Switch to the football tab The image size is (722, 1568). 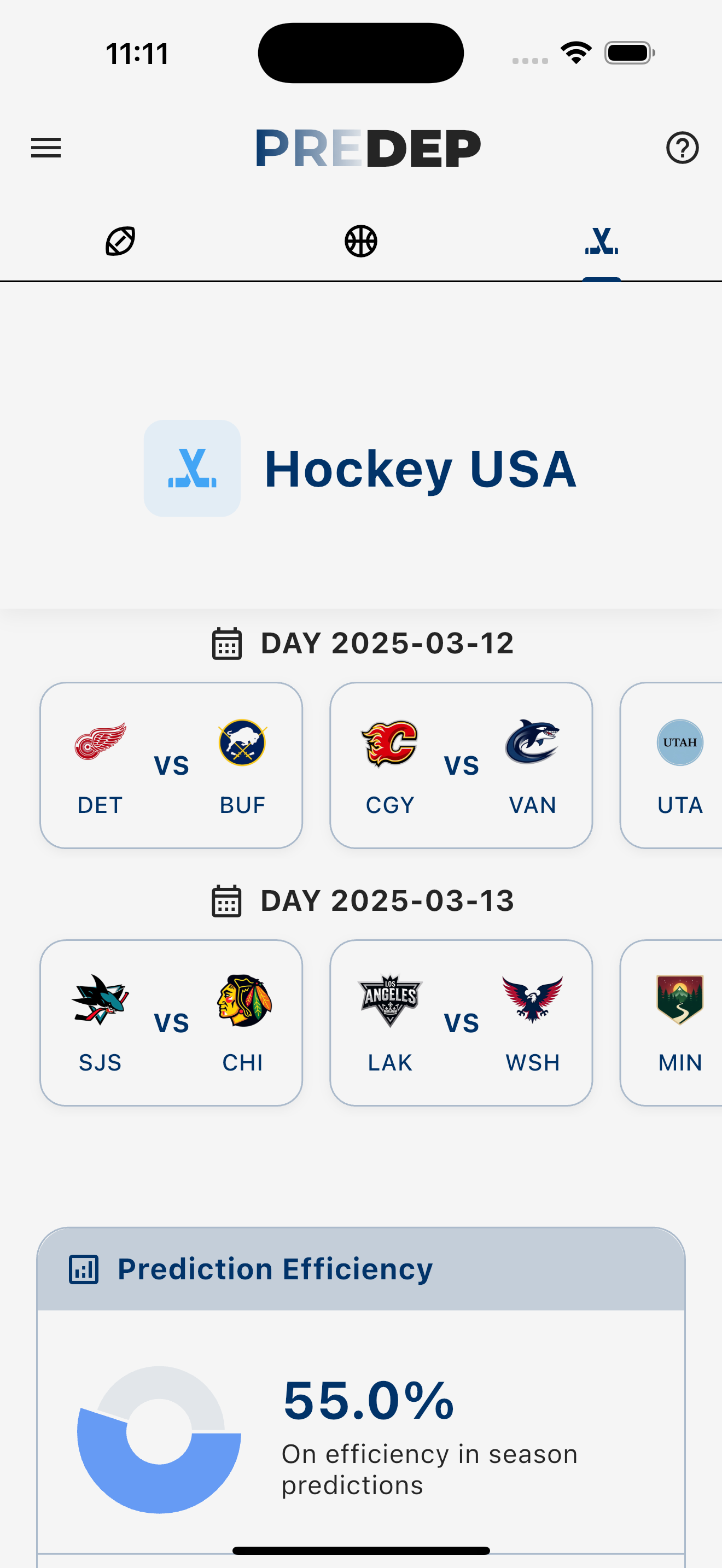[x=120, y=241]
